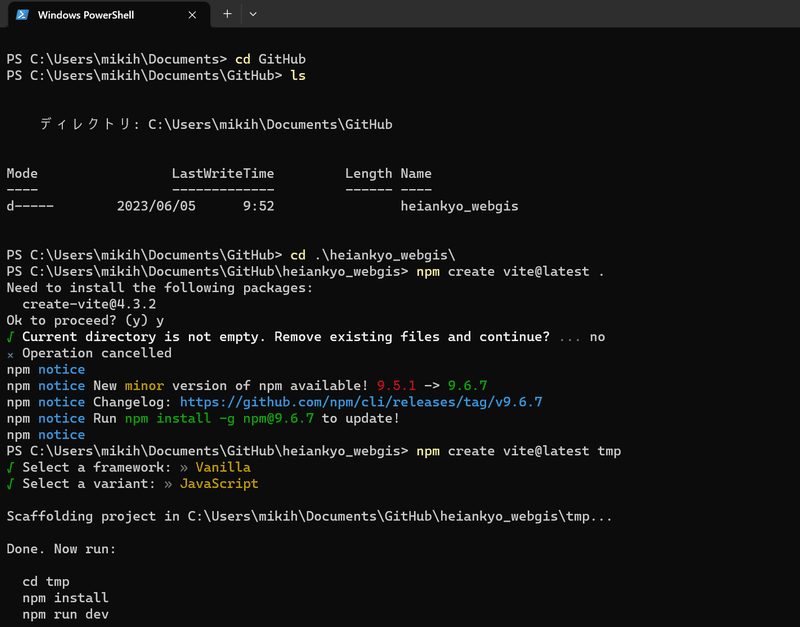
Task: Click the 'Select a variant:' prompt
Action: (x=89, y=484)
